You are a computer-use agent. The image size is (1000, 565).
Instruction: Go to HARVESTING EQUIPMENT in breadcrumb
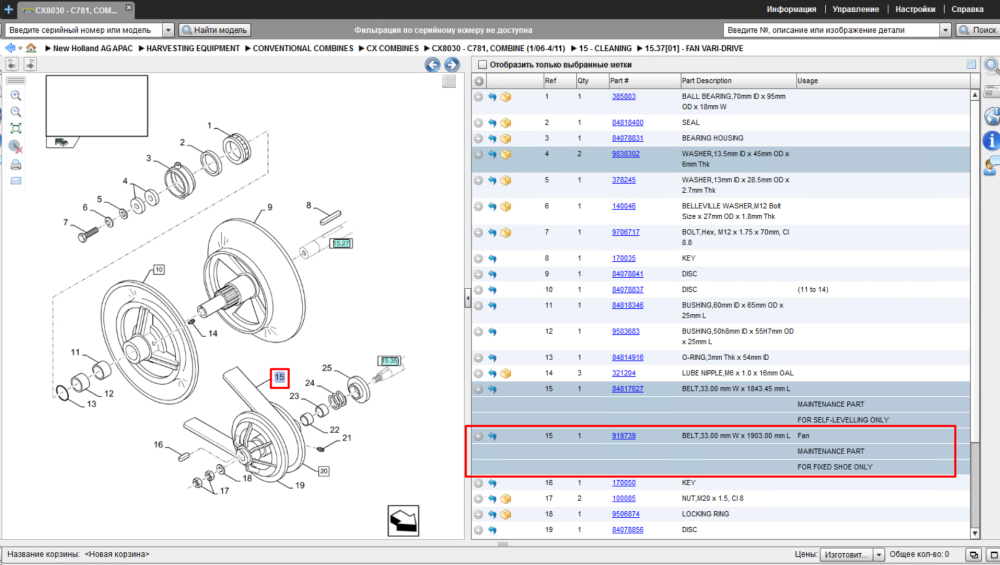click(193, 48)
